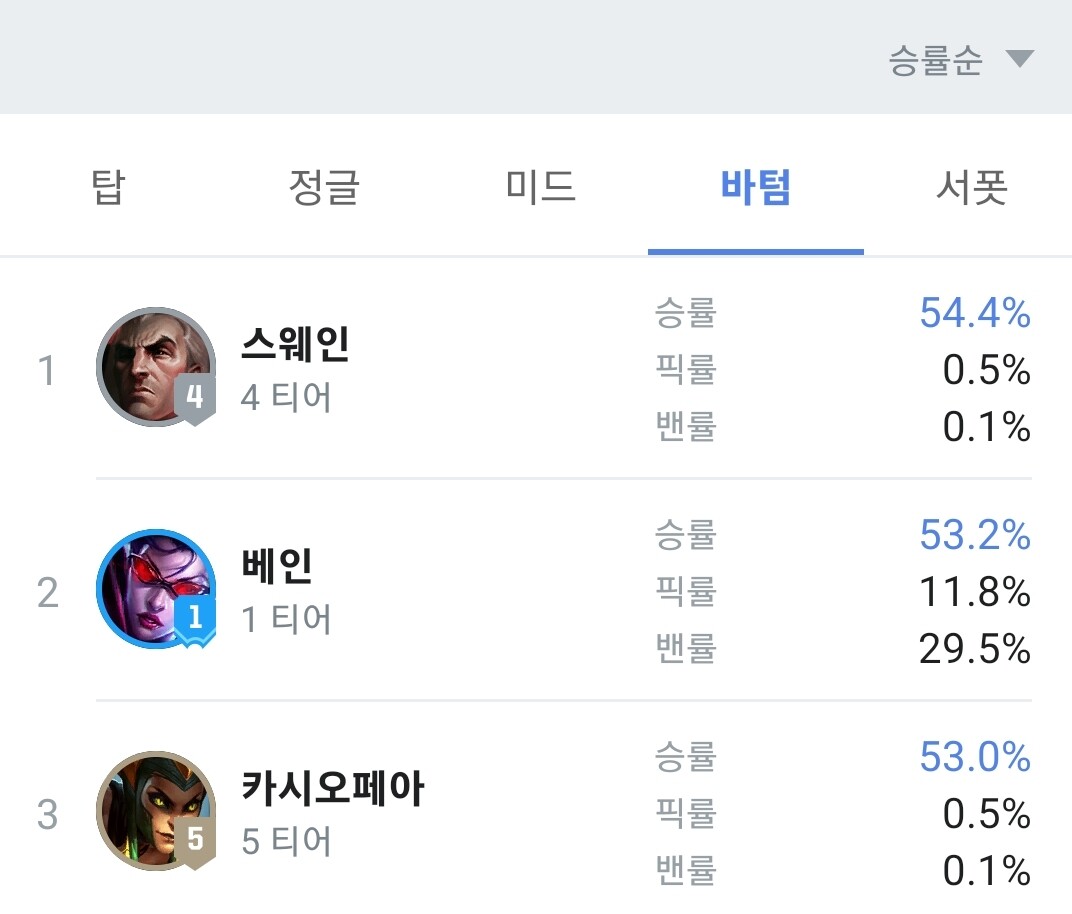Click the 4 티어 label under 스웨인
Screen dimensions: 1072x914
coord(286,397)
